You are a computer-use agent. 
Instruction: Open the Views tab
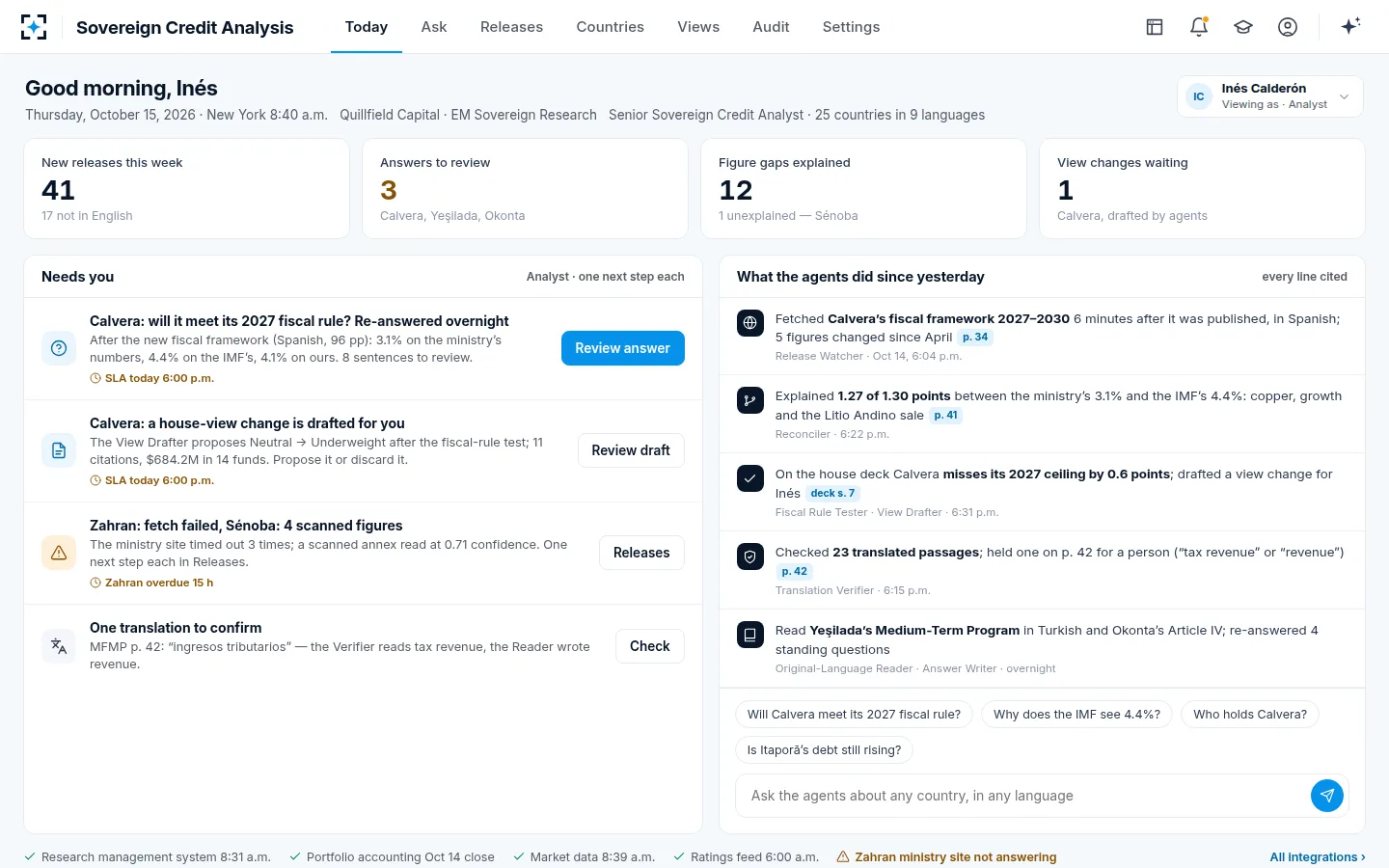[698, 27]
